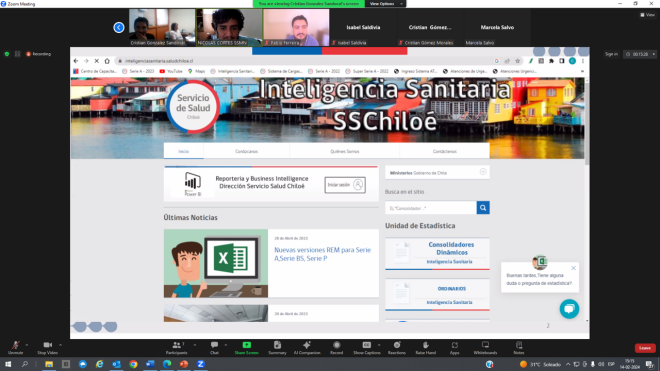The width and height of the screenshot is (660, 371).
Task: Select Pablo Ferreira's video thumbnail
Action: [296, 27]
